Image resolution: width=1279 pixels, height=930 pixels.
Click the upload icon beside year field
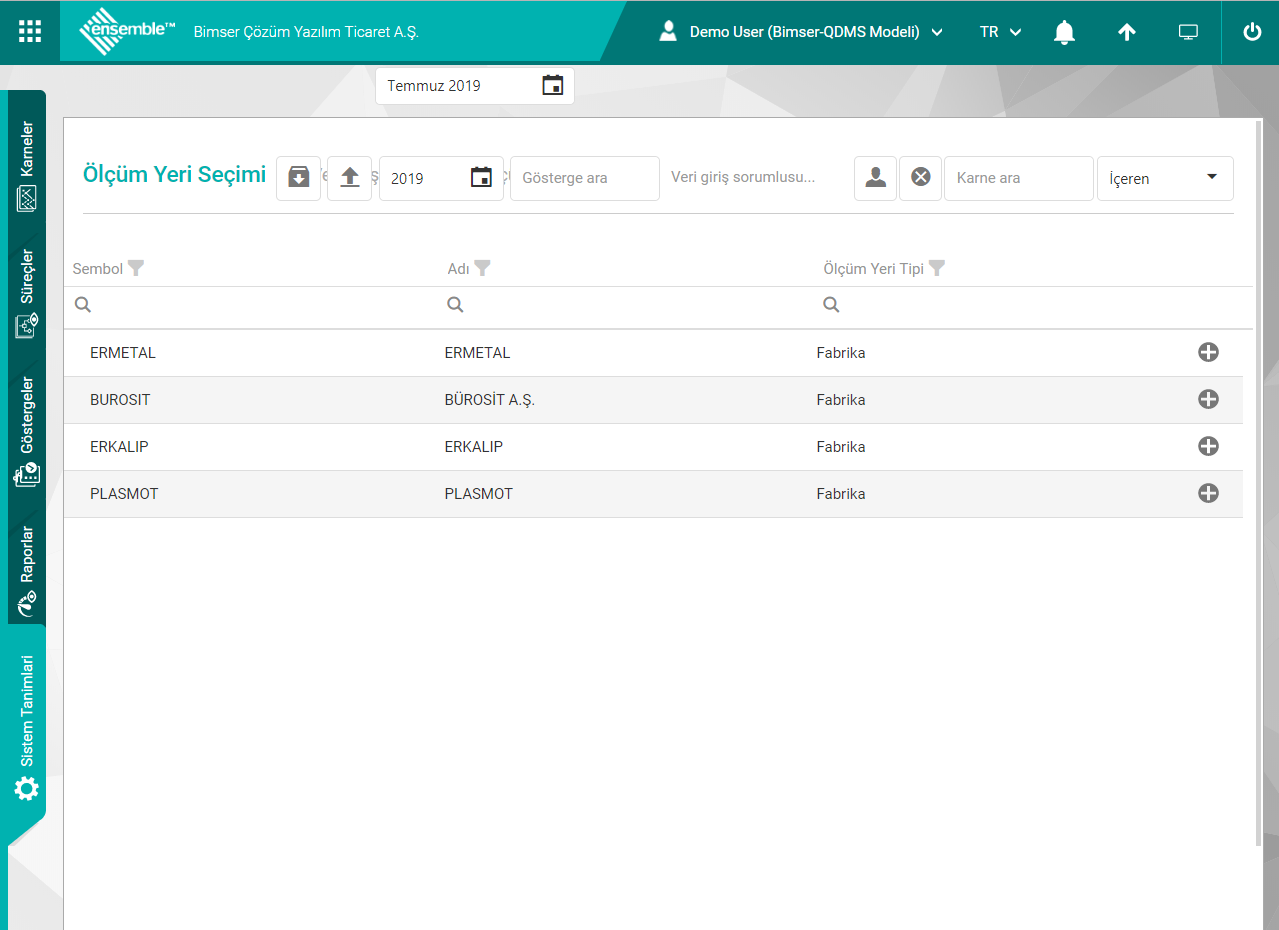349,178
